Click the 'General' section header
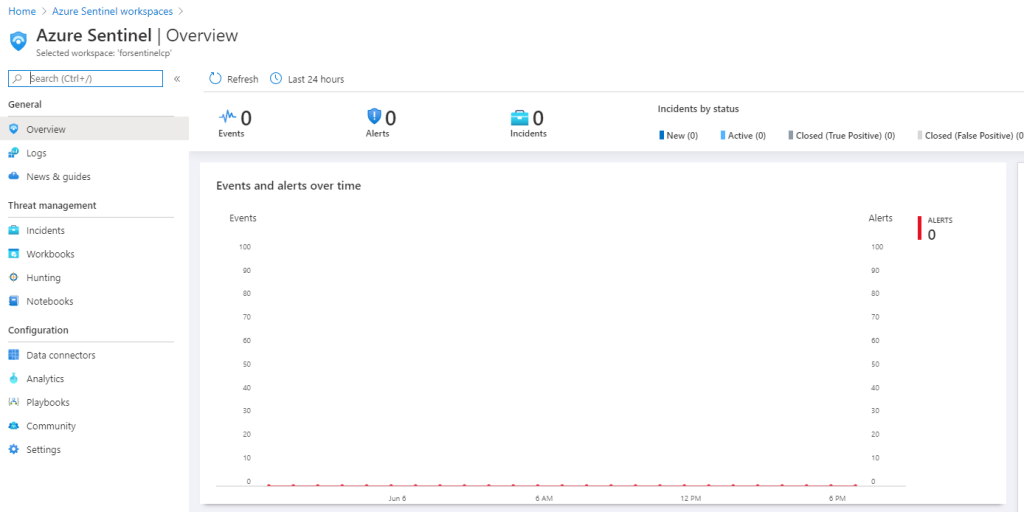This screenshot has height=512, width=1024. [25, 104]
